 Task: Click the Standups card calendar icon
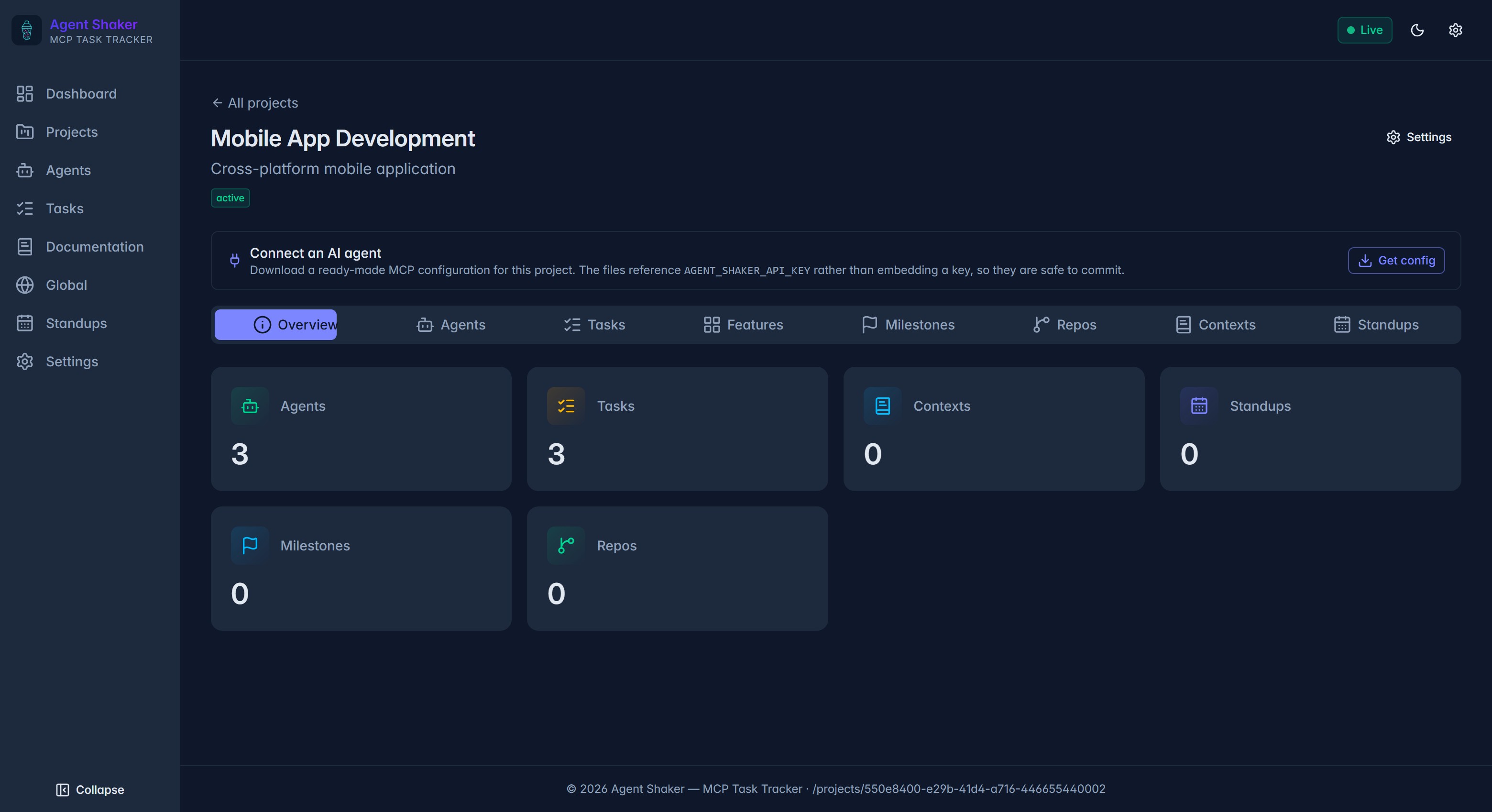click(1199, 406)
